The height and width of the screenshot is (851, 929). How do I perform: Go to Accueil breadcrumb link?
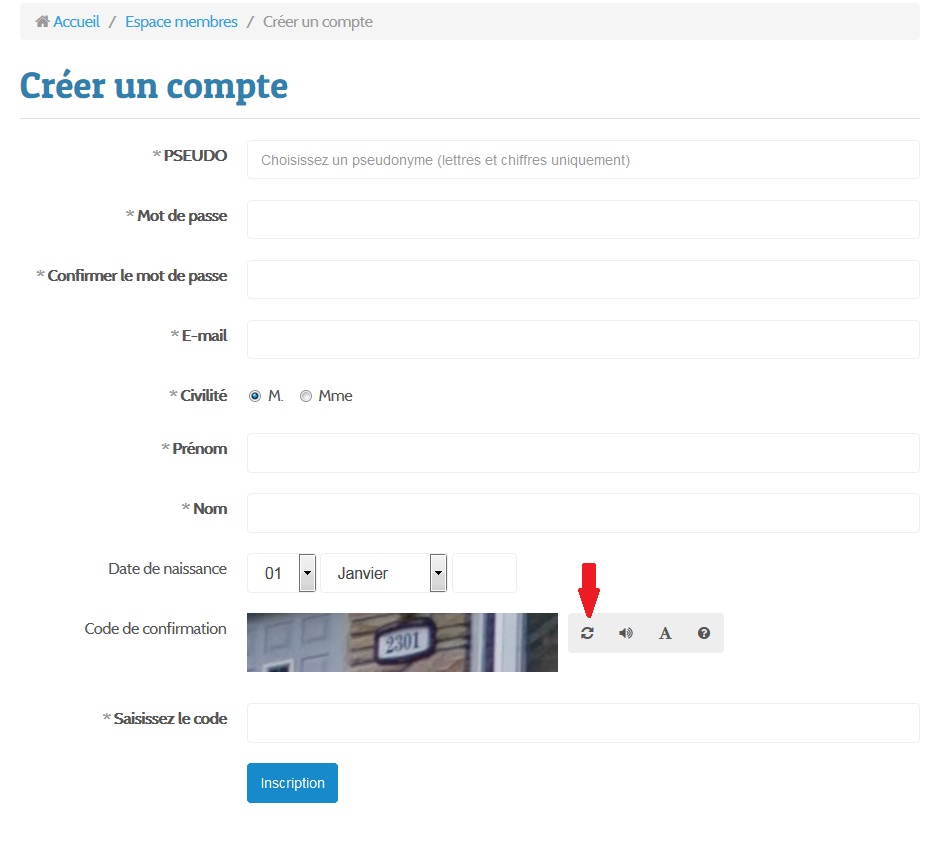[76, 22]
